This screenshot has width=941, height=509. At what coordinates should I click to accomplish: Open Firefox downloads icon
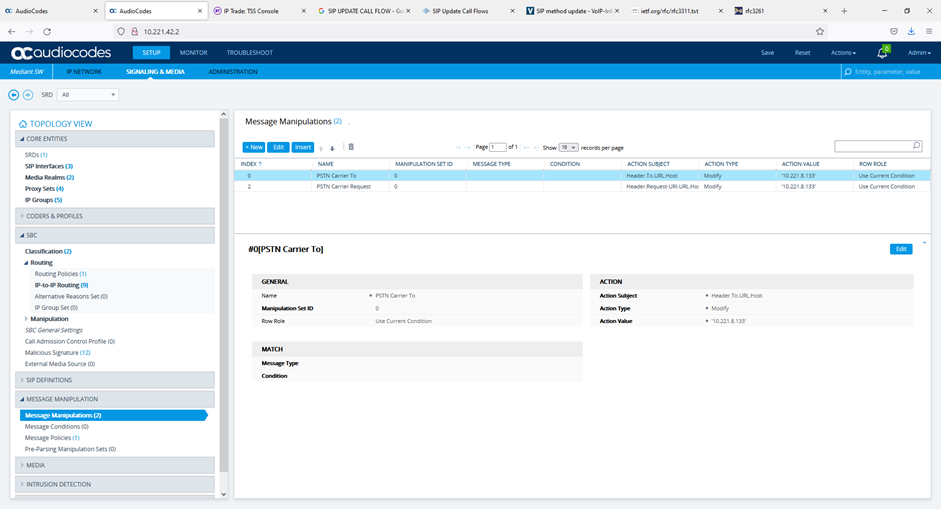point(911,31)
